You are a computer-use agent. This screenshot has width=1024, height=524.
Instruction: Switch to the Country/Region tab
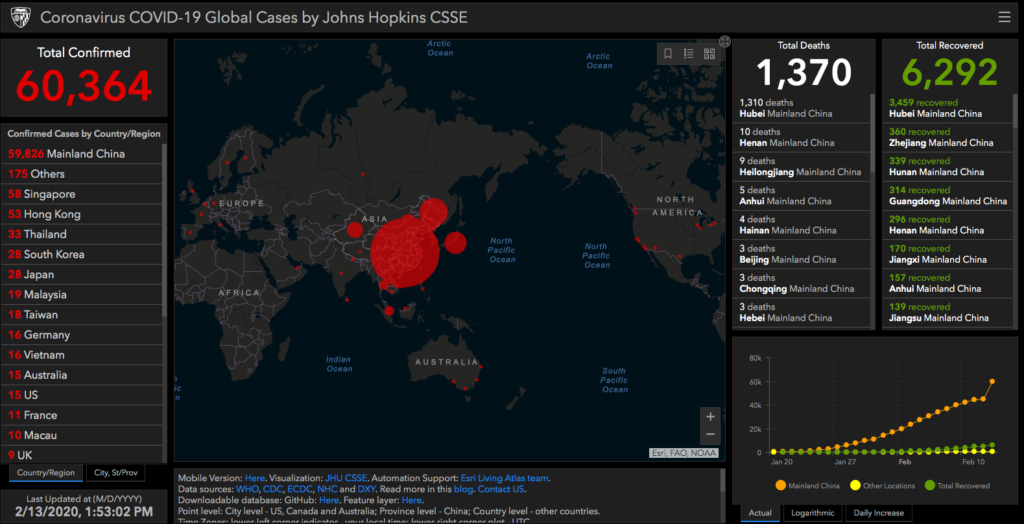point(46,472)
